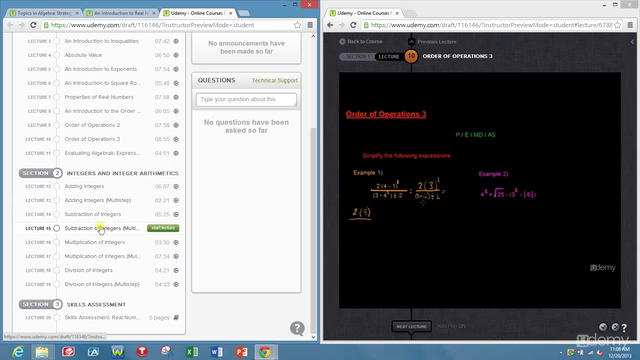640x360 pixels.
Task: Click the green W application taskbar icon
Action: [x=118, y=351]
